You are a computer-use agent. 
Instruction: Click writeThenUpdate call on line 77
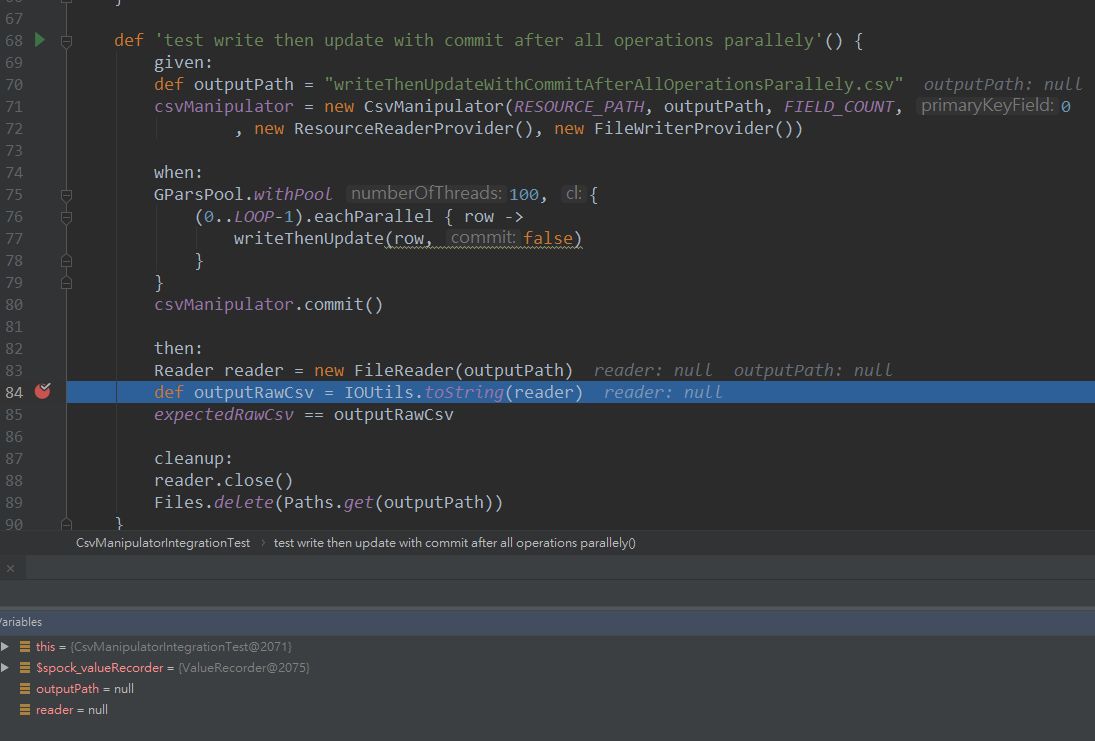[x=309, y=238]
